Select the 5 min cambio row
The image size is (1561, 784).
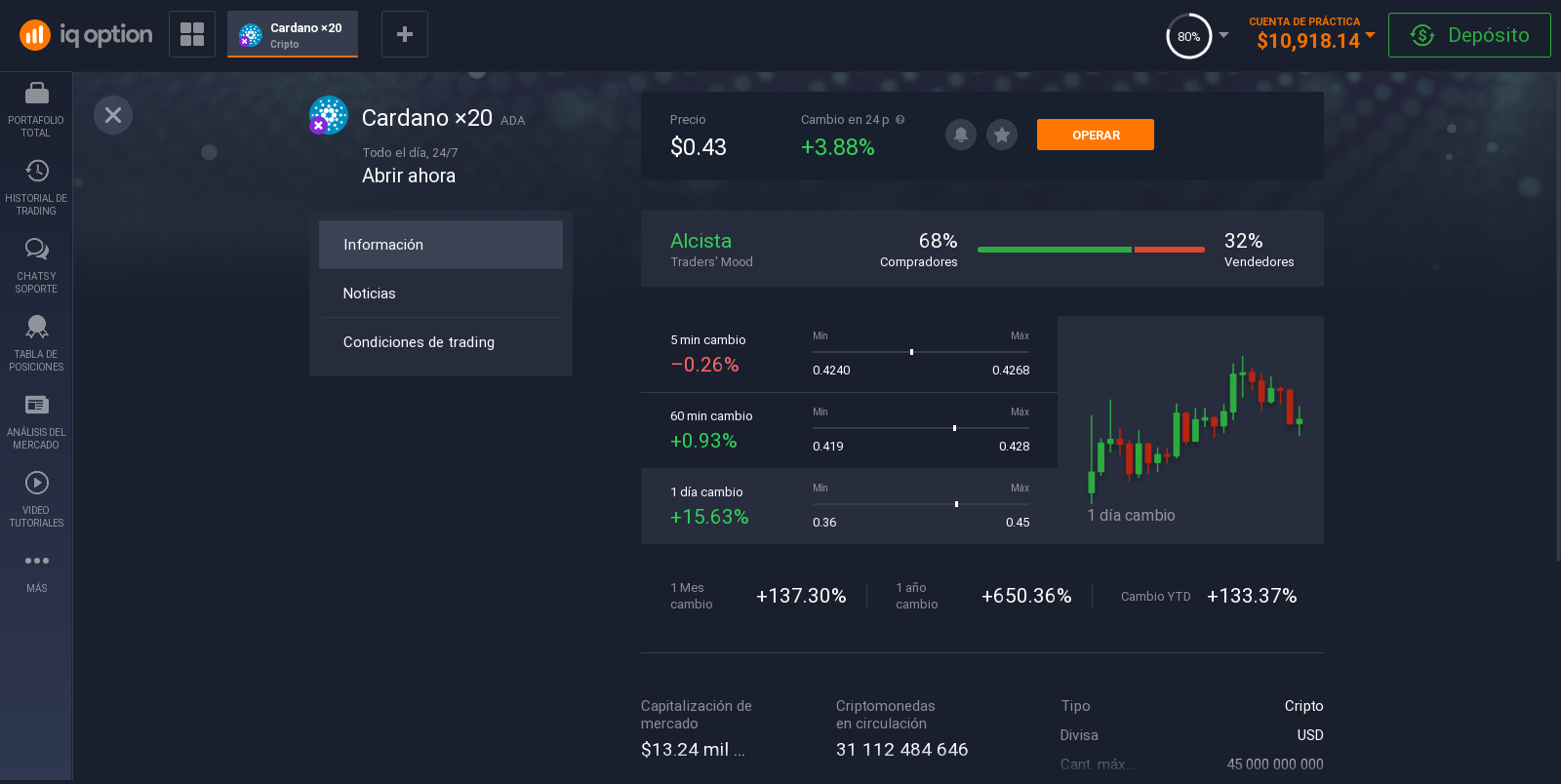[x=849, y=354]
